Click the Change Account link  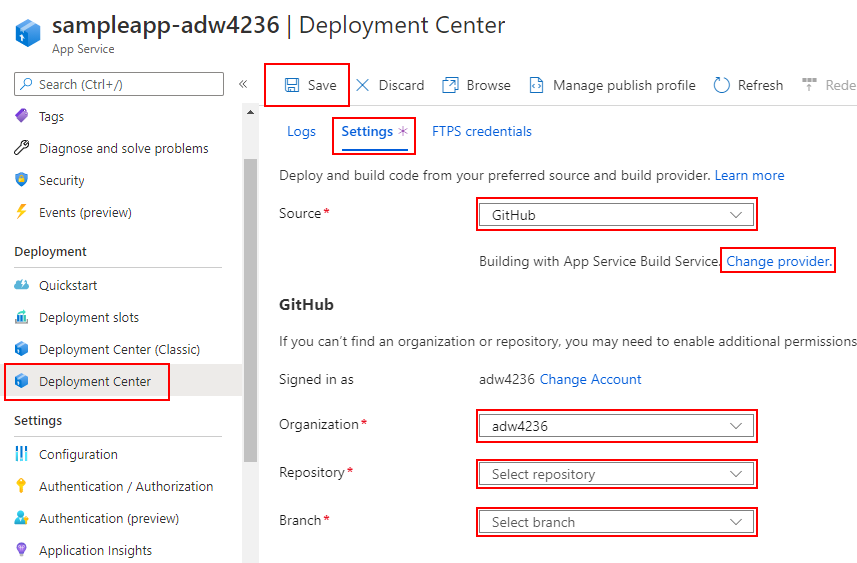point(590,379)
